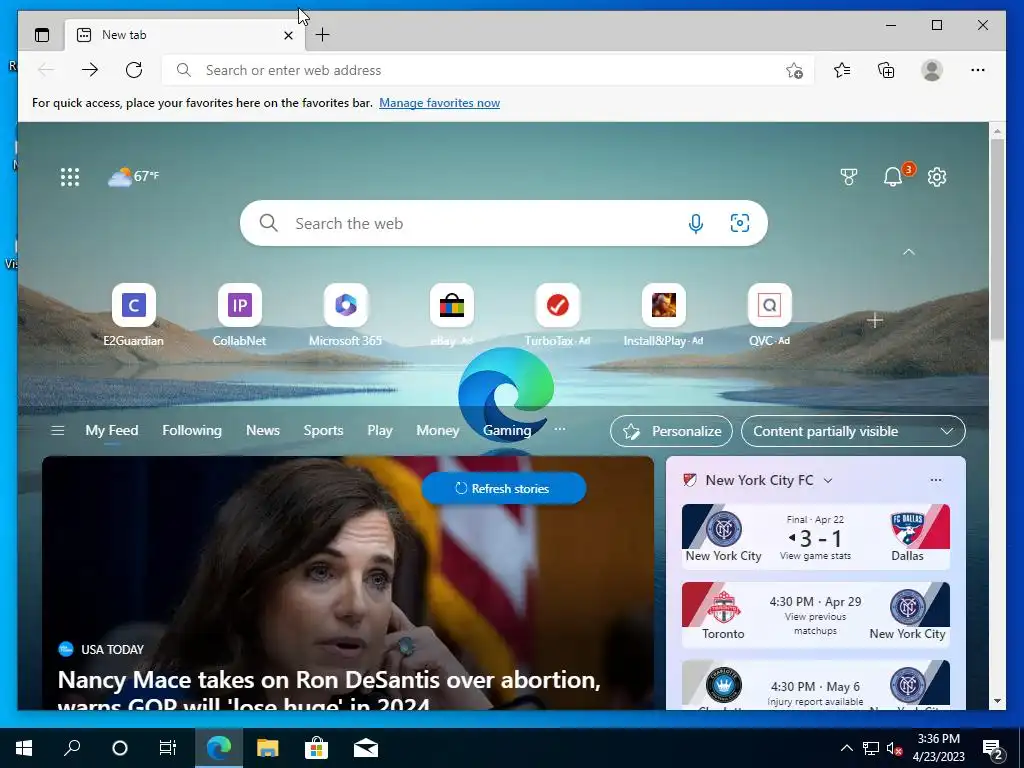The width and height of the screenshot is (1024, 768).
Task: Open the feed hamburger menu
Action: pos(57,431)
